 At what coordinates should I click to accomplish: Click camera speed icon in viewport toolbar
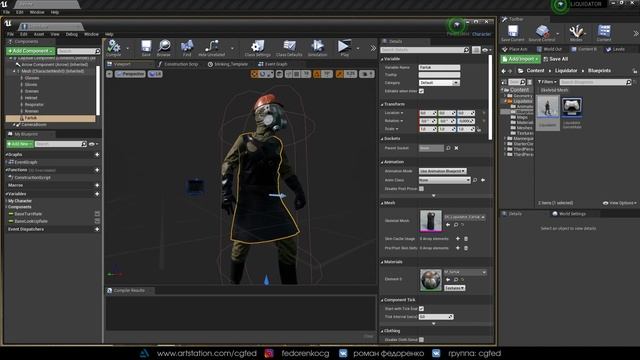coord(366,74)
